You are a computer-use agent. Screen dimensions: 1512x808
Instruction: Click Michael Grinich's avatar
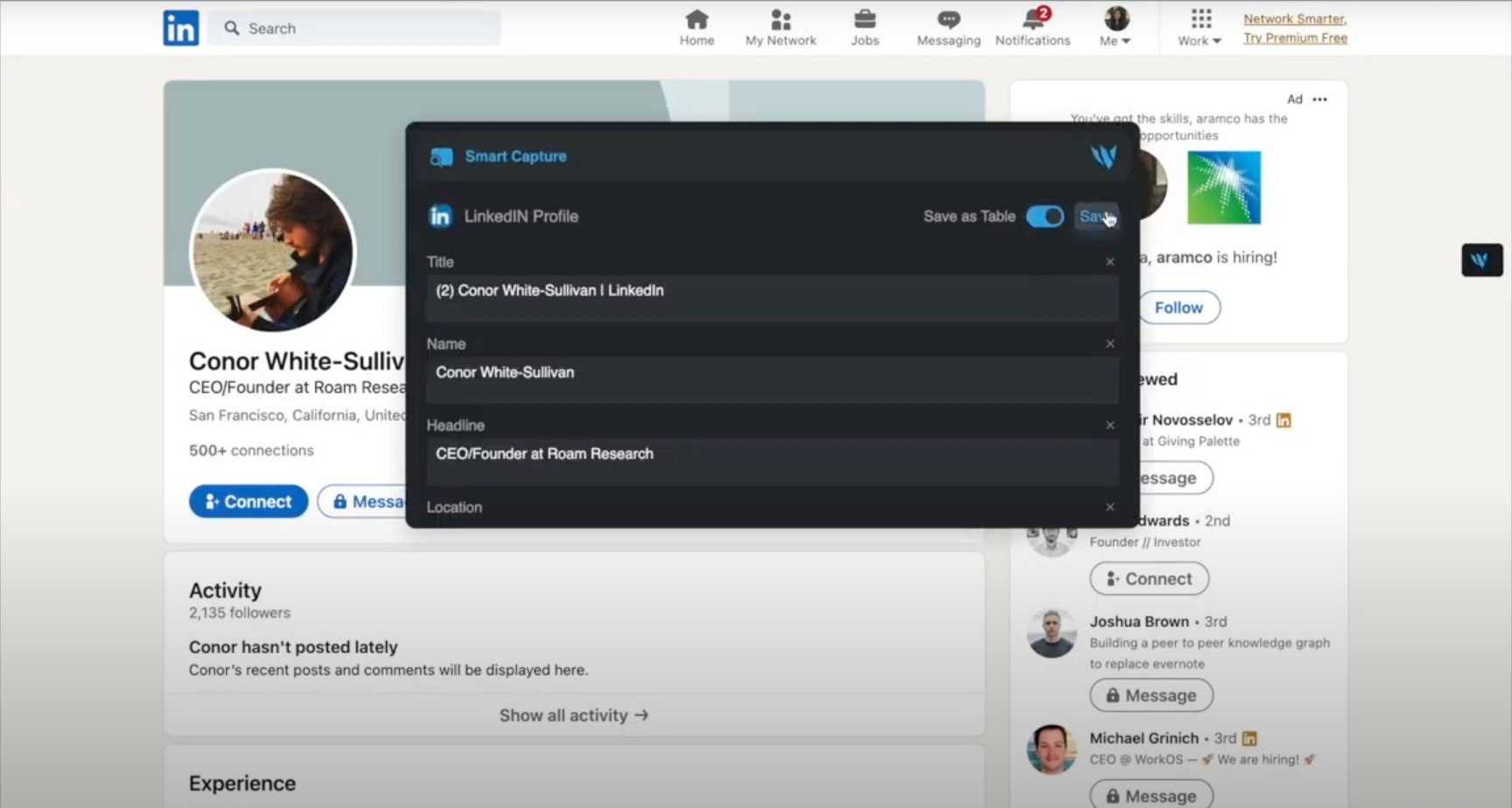(x=1052, y=749)
